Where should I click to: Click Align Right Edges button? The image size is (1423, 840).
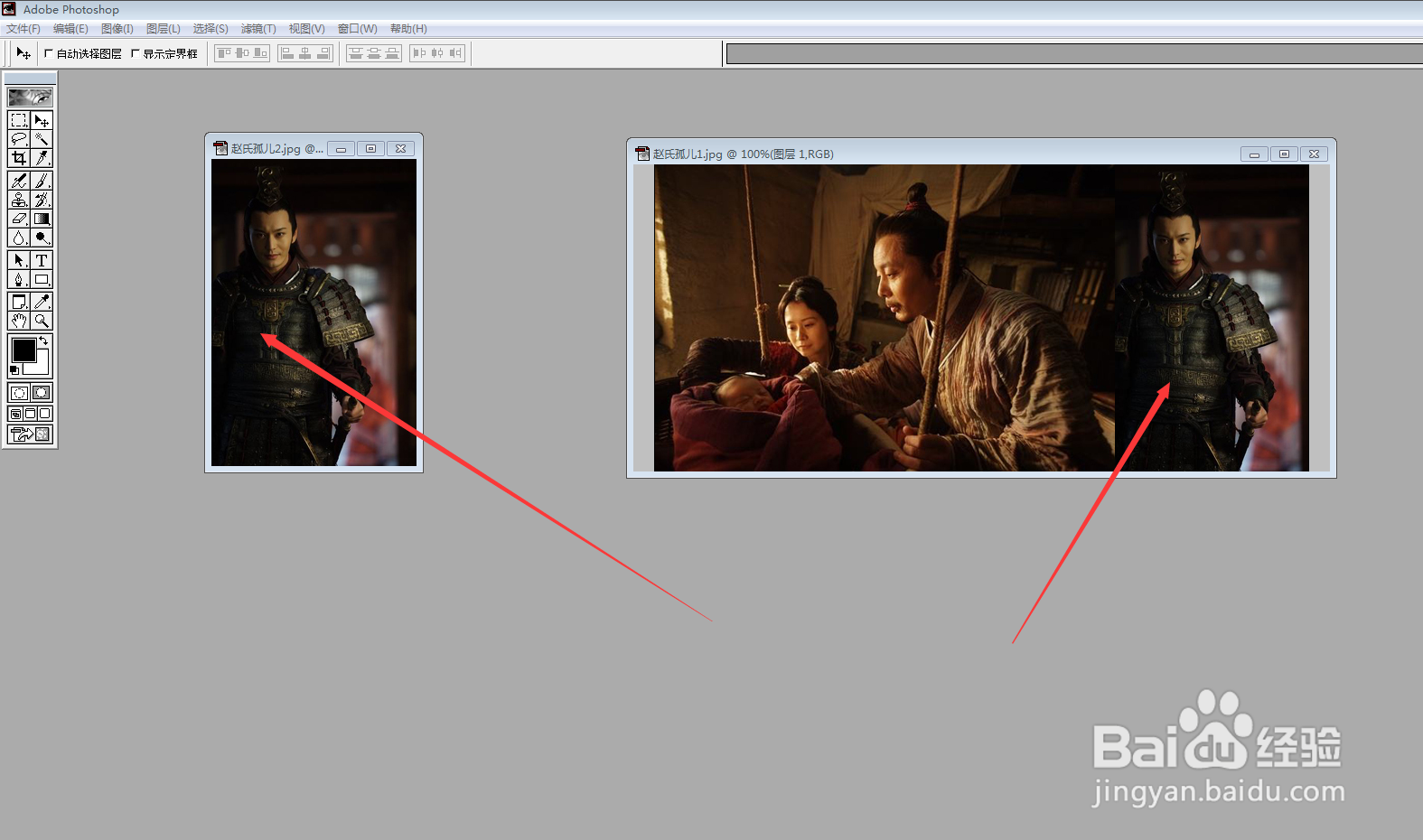pyautogui.click(x=323, y=53)
